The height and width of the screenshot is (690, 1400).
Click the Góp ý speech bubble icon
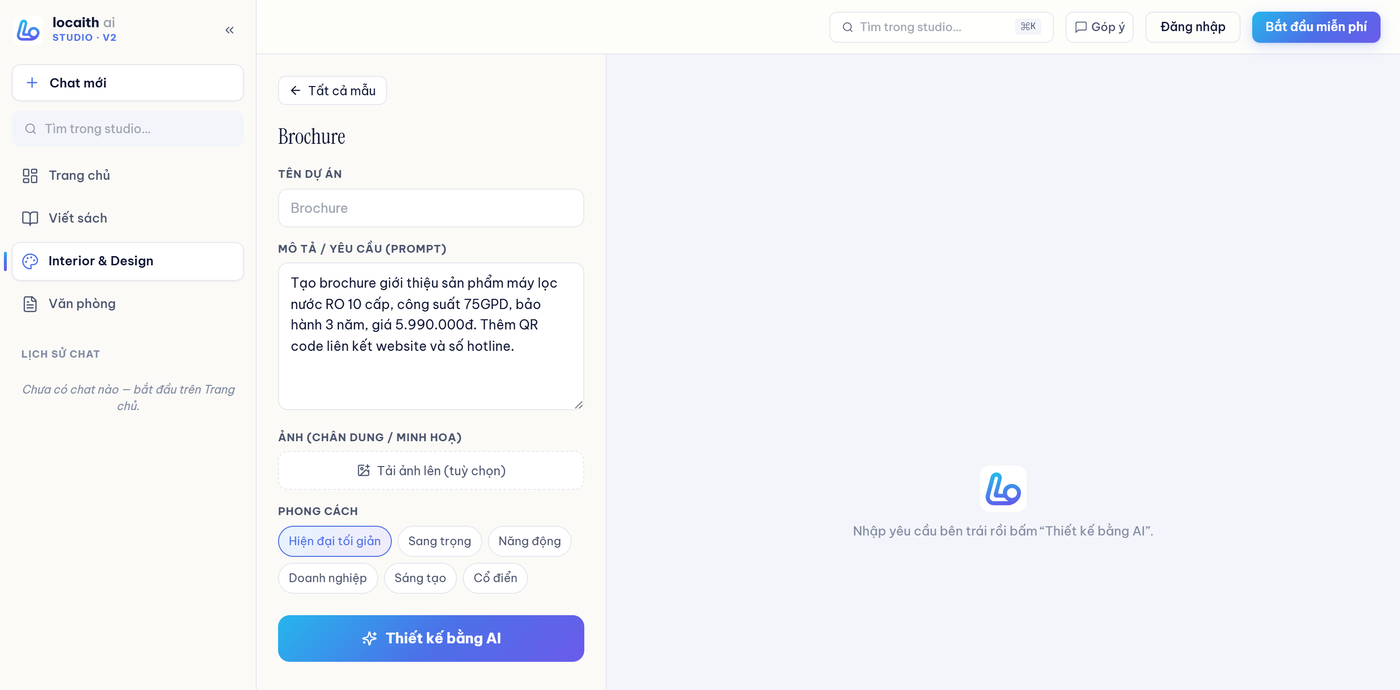[x=1081, y=27]
